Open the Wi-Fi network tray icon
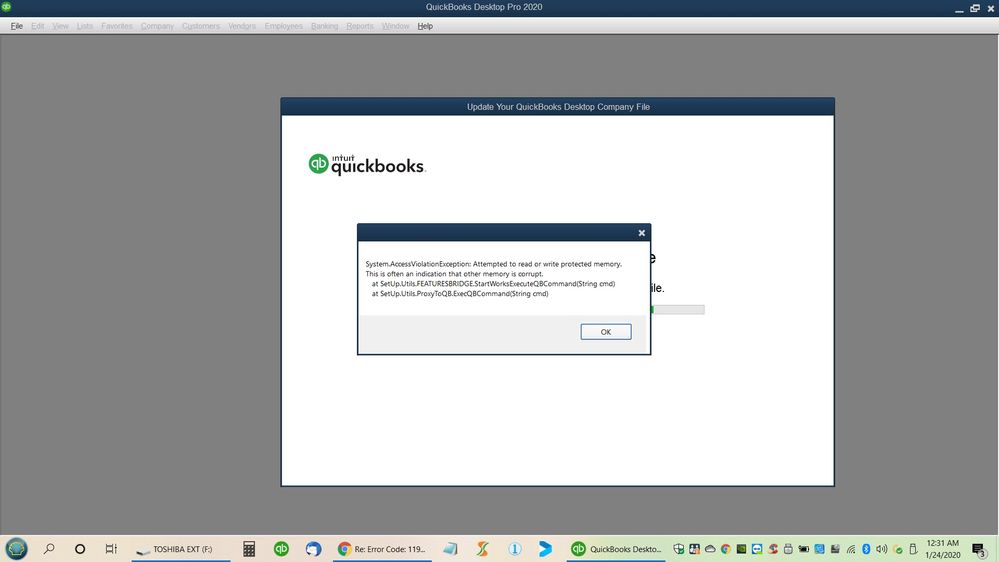Image resolution: width=999 pixels, height=562 pixels. tap(851, 549)
